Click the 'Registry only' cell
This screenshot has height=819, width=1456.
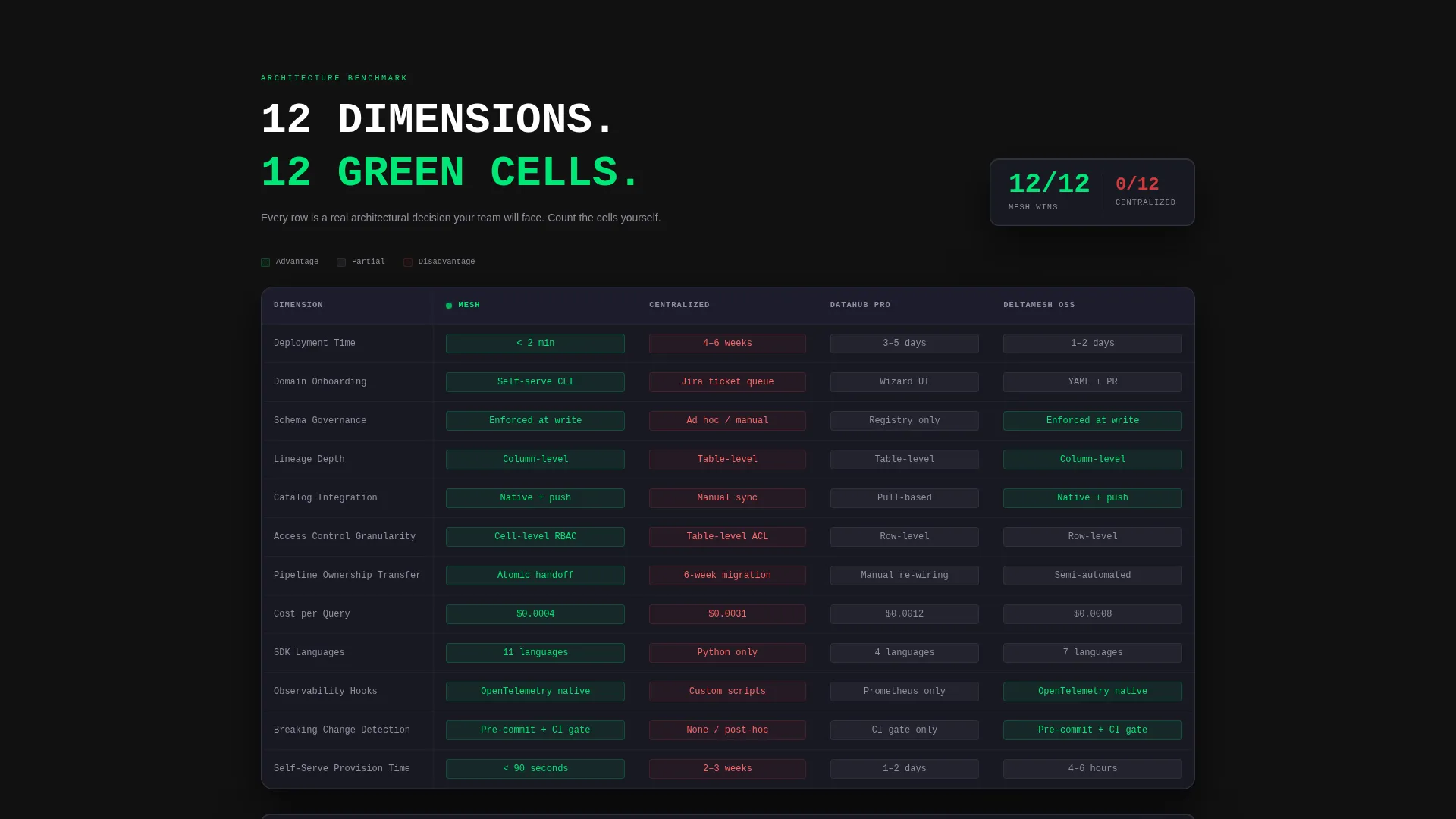pyautogui.click(x=904, y=421)
